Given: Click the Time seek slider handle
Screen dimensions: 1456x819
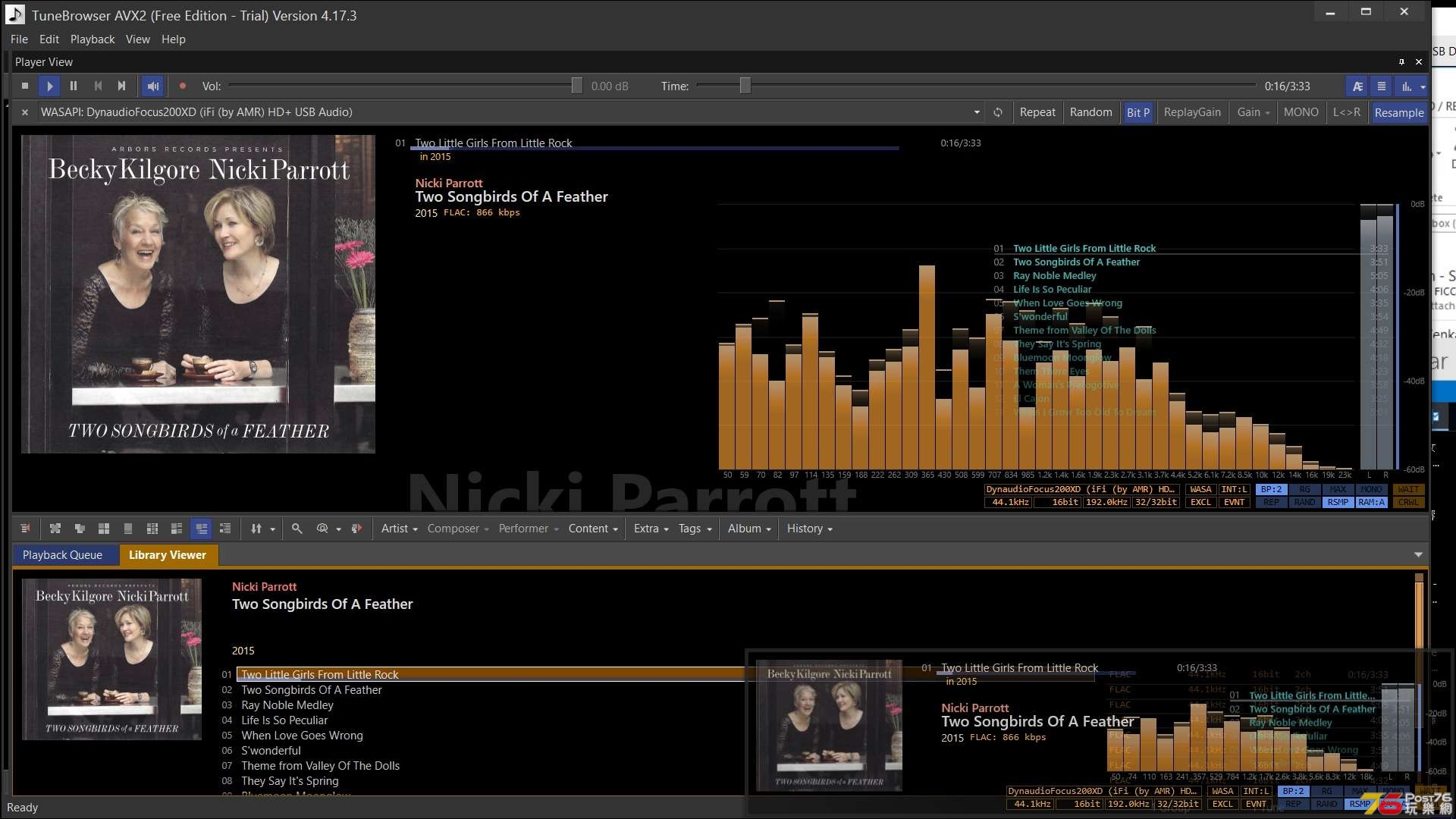Looking at the screenshot, I should [745, 86].
